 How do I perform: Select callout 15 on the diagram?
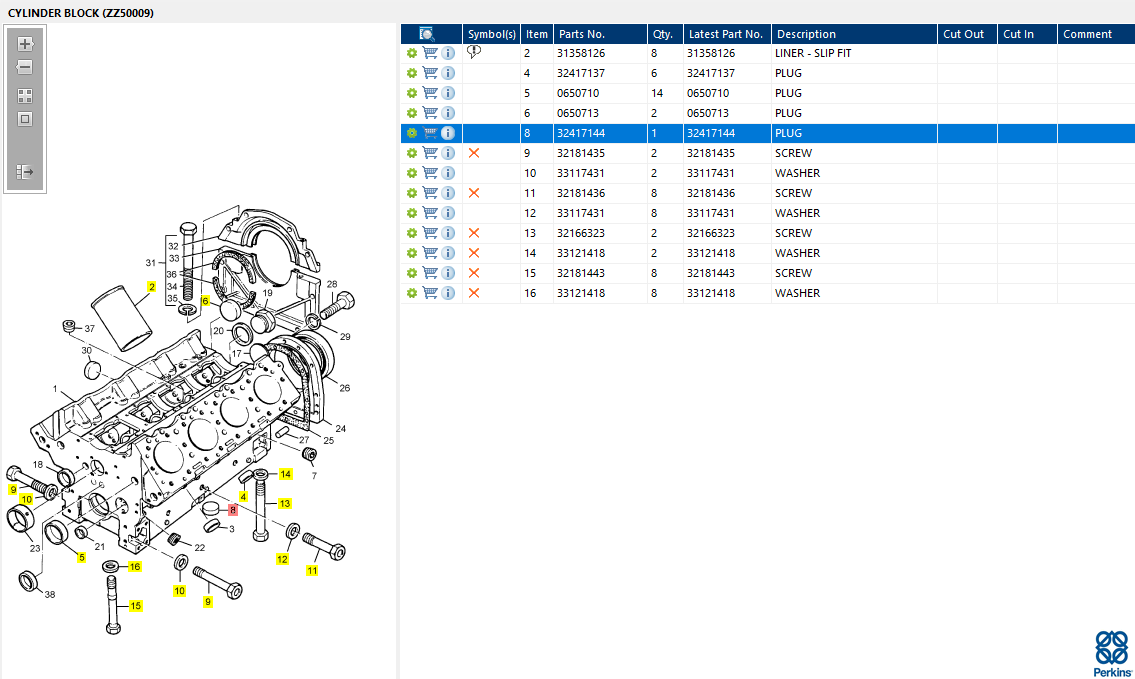tap(135, 606)
